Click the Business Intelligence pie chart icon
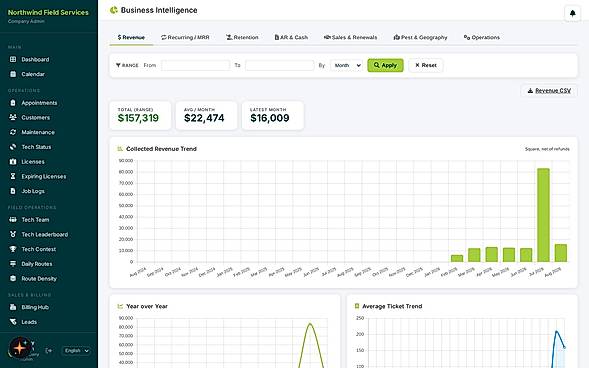This screenshot has width=589, height=368. [x=113, y=10]
